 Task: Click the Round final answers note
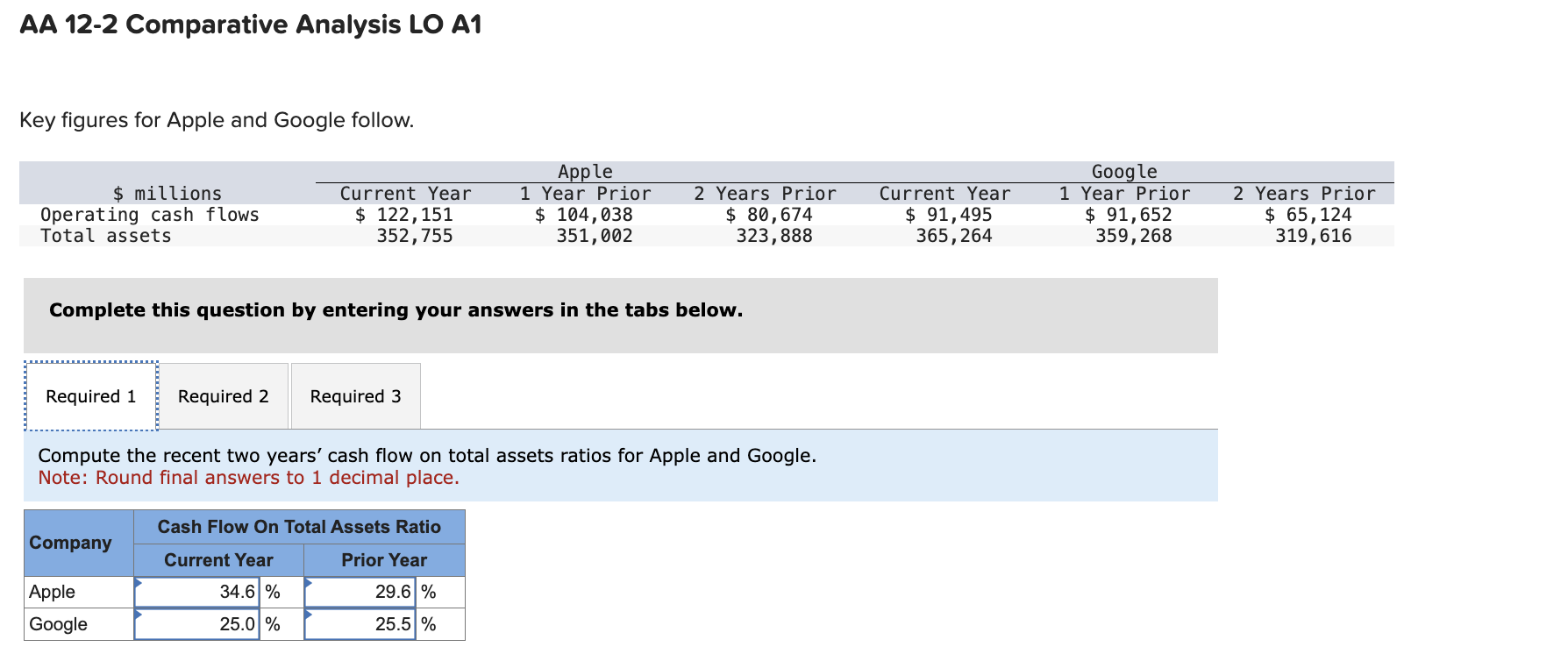click(x=249, y=478)
